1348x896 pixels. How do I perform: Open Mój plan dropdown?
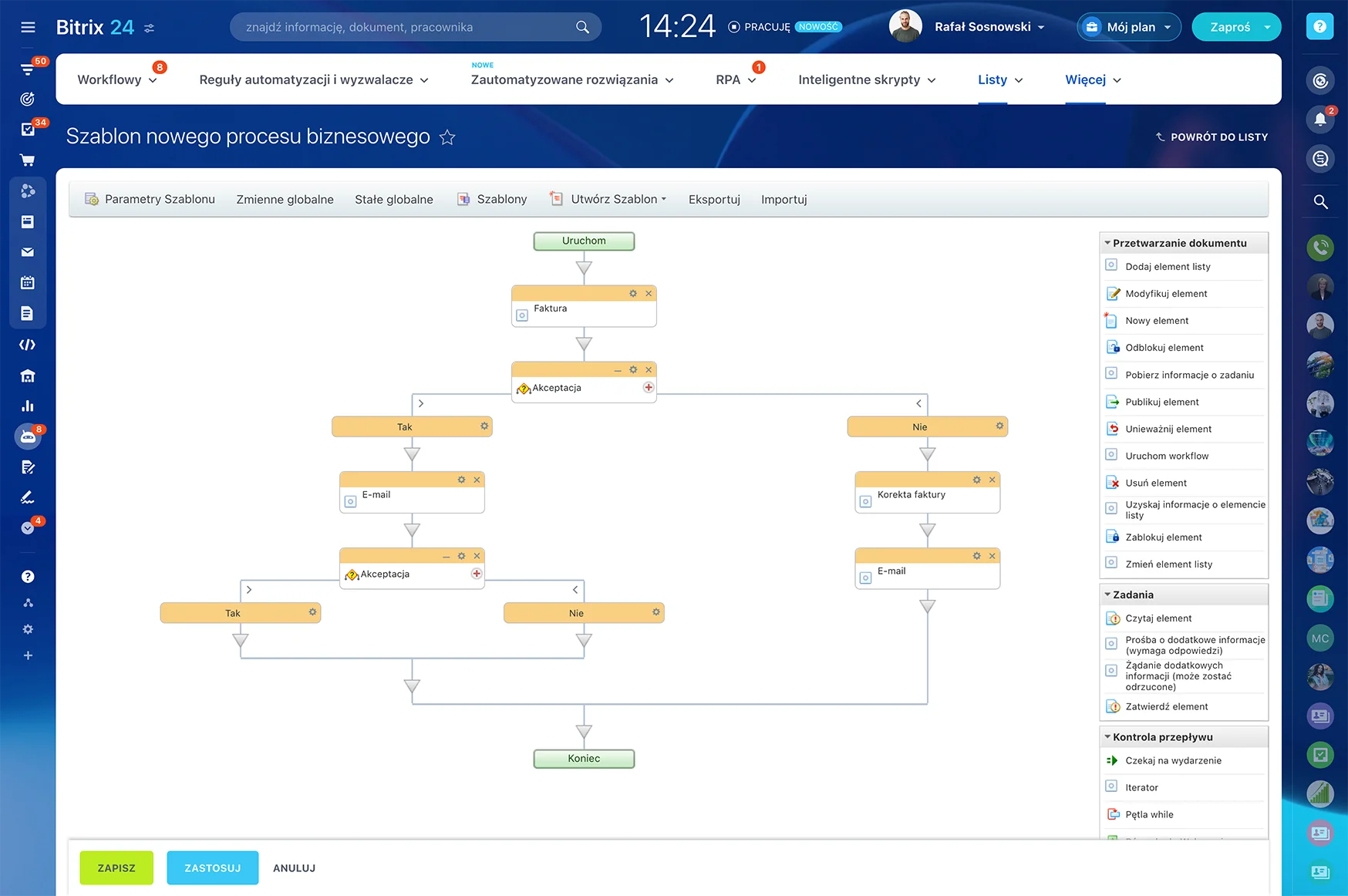tap(1129, 27)
